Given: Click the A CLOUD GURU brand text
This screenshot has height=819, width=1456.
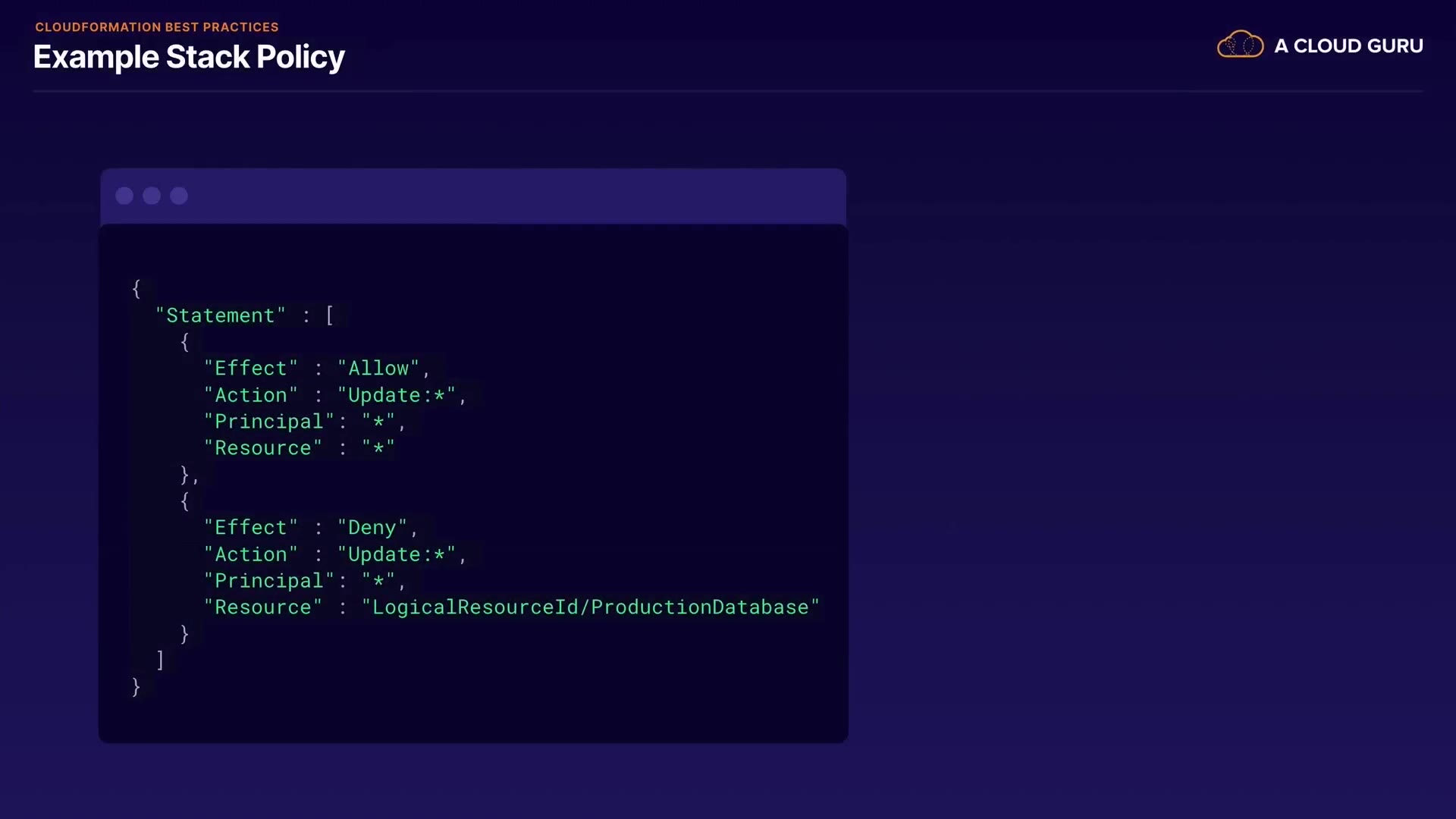Looking at the screenshot, I should (x=1348, y=45).
